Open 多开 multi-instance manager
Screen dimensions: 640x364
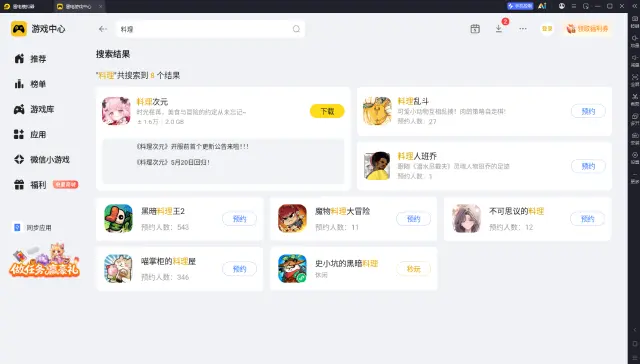tap(635, 119)
